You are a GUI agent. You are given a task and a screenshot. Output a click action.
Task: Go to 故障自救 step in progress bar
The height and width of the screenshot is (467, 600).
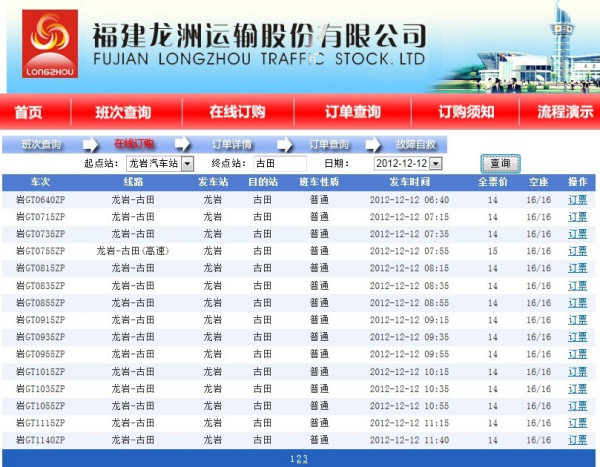pyautogui.click(x=416, y=144)
